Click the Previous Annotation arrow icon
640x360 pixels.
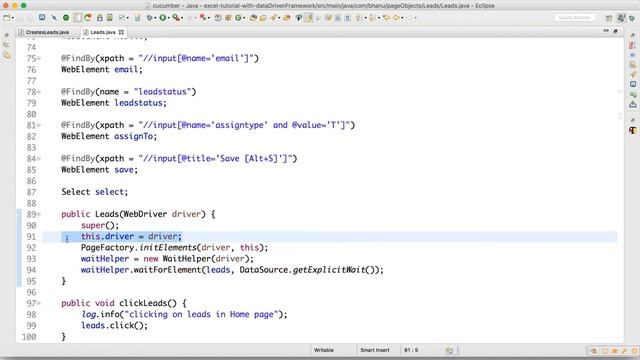point(371,18)
